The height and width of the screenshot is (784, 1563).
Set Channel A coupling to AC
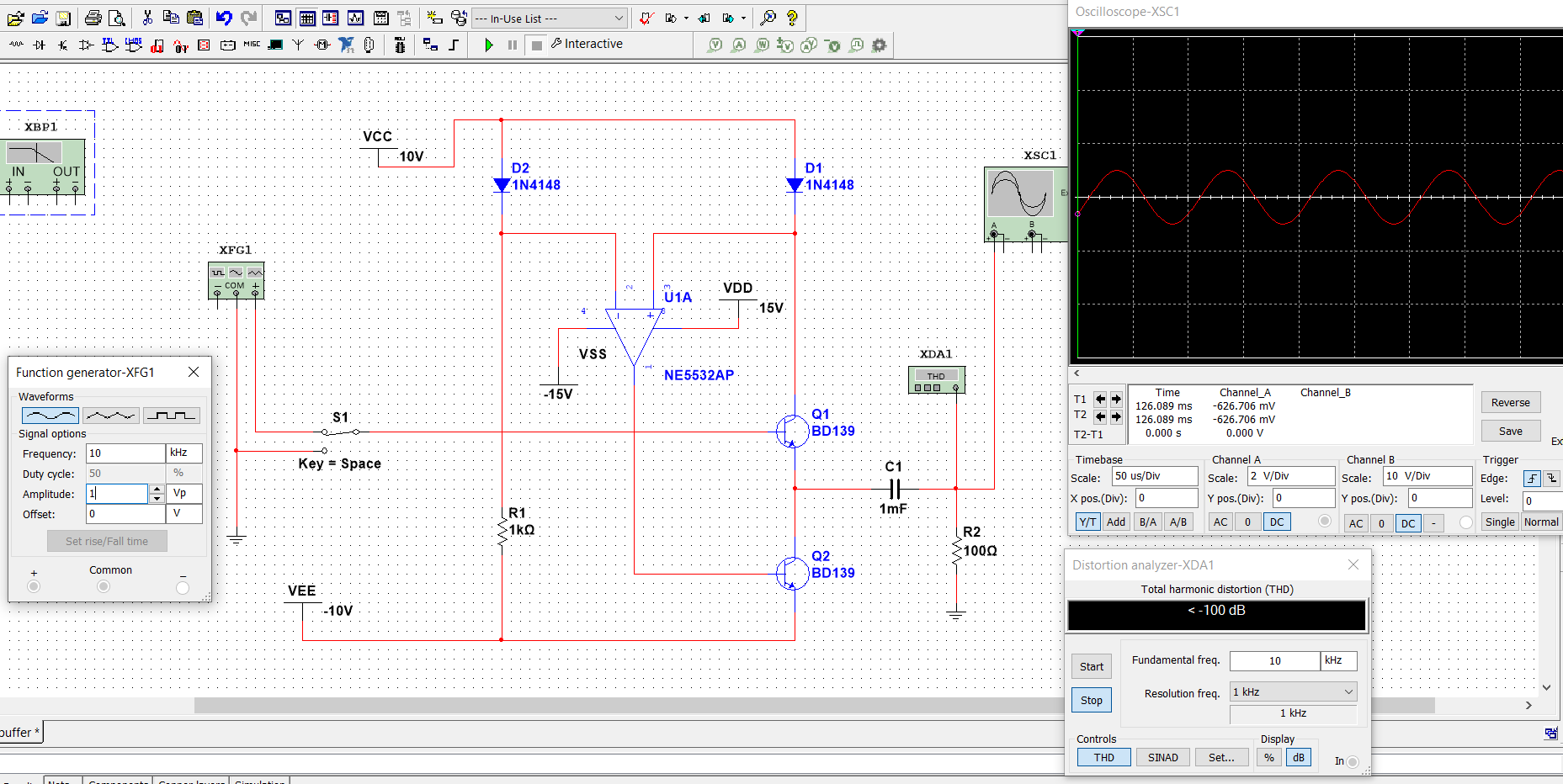pos(1220,522)
